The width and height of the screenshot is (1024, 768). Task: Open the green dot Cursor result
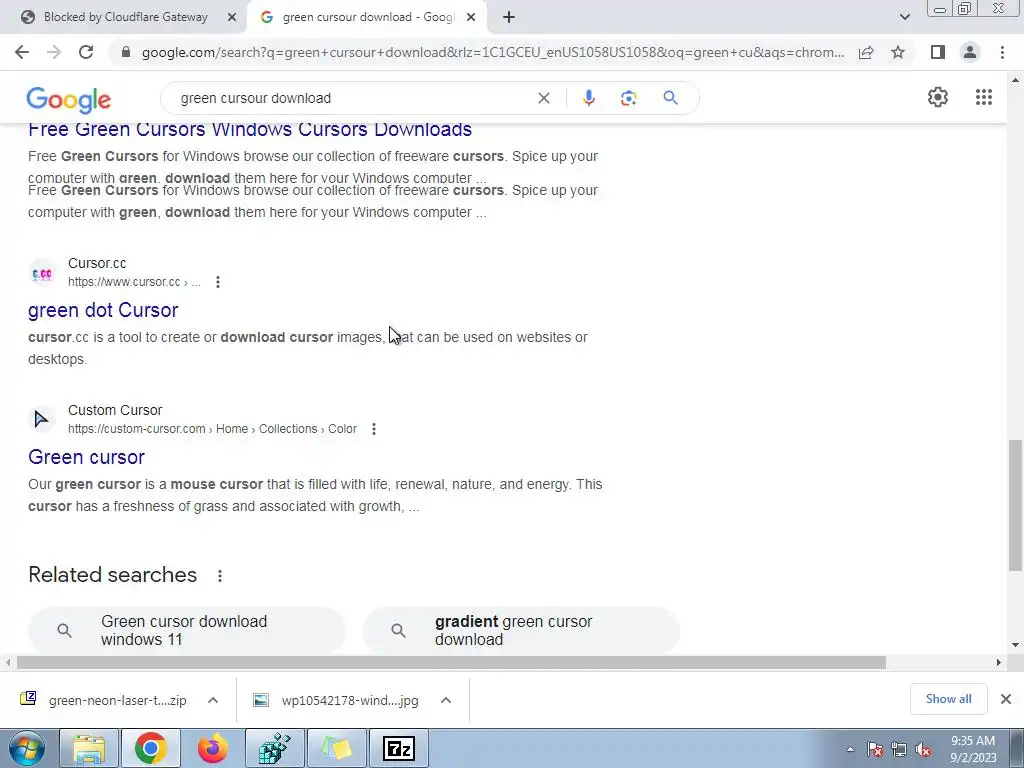[x=103, y=310]
